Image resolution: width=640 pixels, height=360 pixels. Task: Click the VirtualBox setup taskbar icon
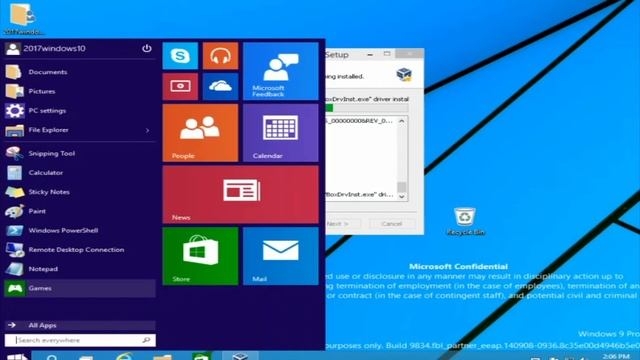(x=240, y=356)
